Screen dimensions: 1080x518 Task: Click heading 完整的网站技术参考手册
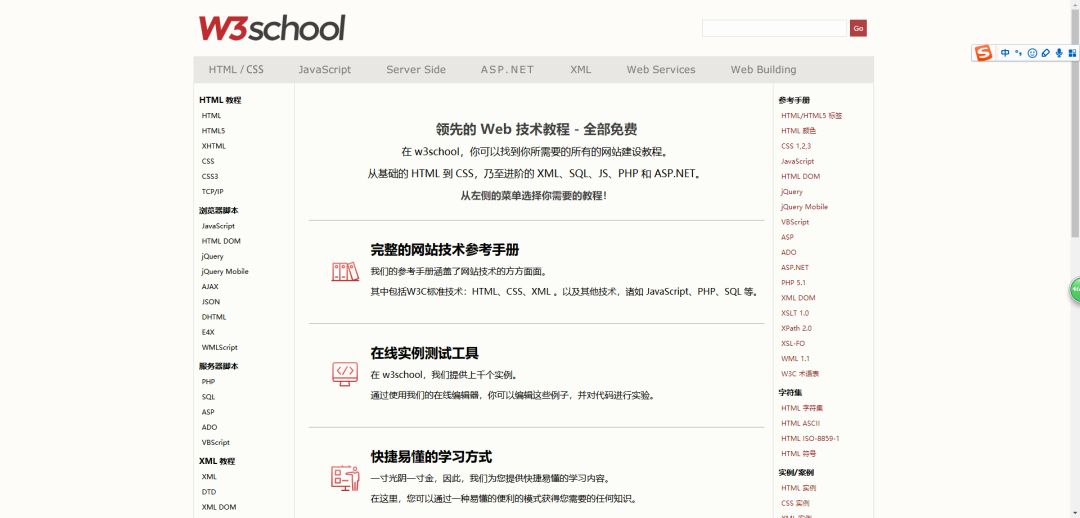[x=444, y=249]
